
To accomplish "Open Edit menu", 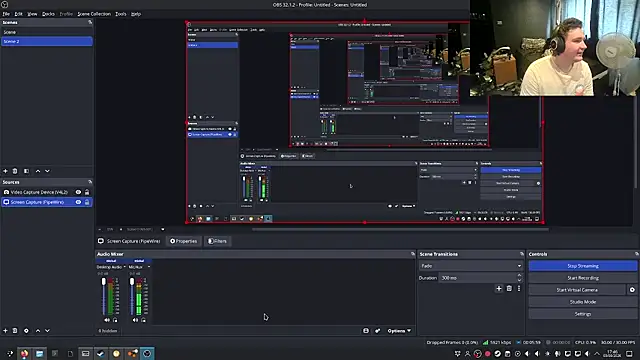I will point(19,14).
